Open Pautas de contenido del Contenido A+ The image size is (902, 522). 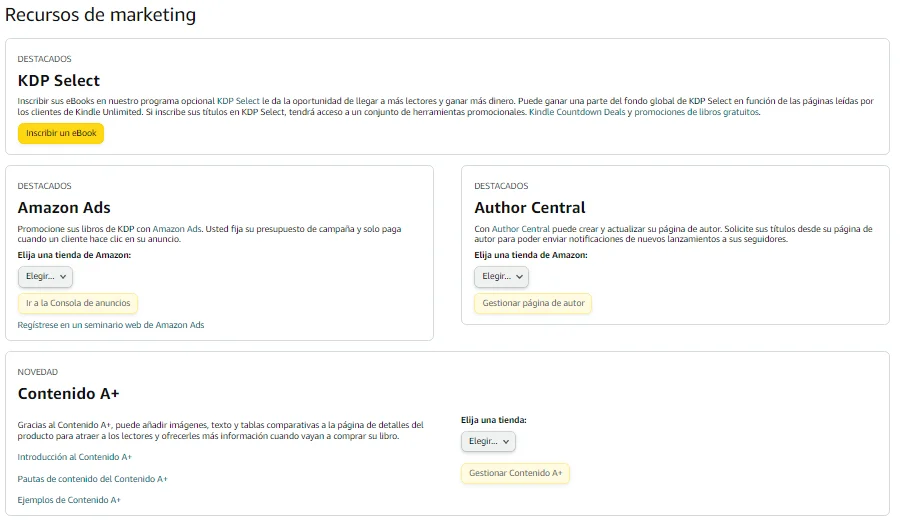click(x=93, y=479)
